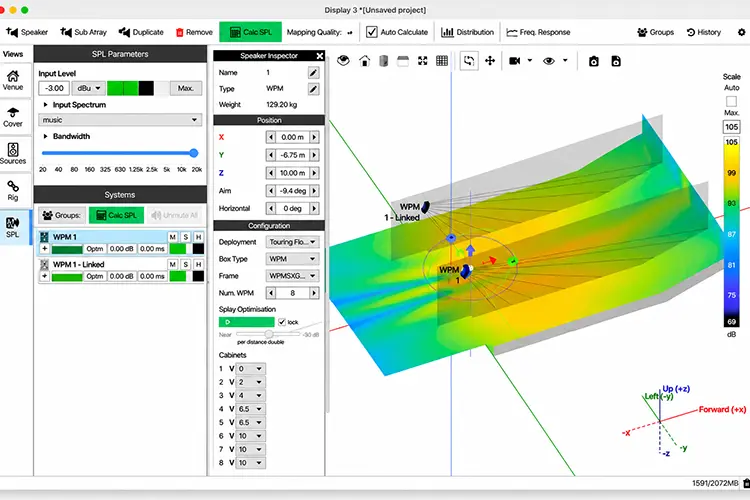Mute WPM 1 with M toggle
Viewport: 750px width, 500px height.
click(x=173, y=237)
